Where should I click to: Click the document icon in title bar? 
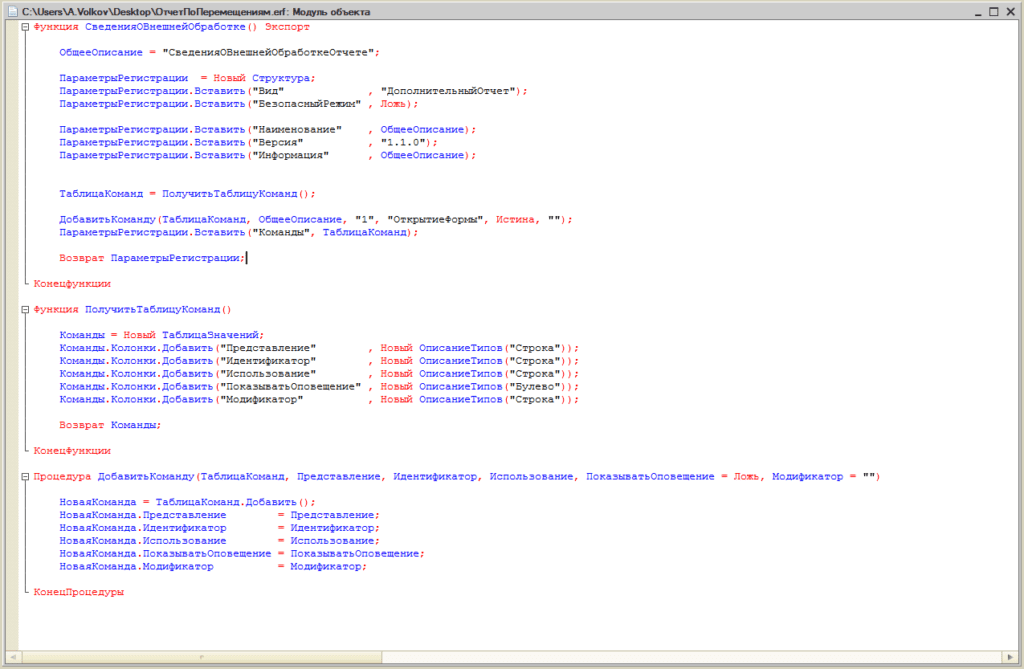click(x=12, y=12)
